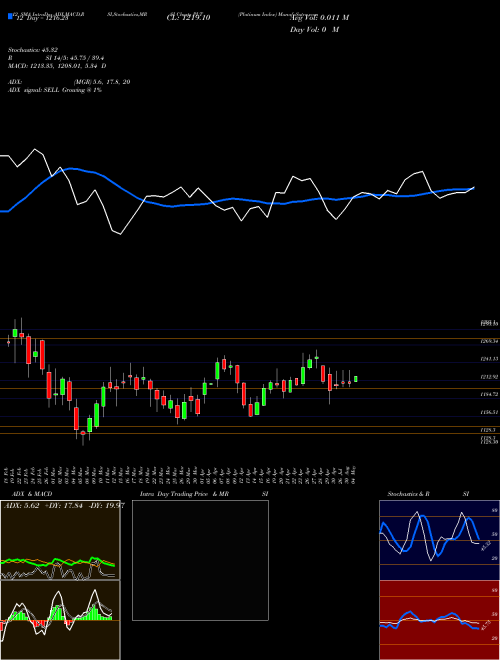Click the Stochastics & R SI panel title
500x660 pixels.
click(428, 494)
